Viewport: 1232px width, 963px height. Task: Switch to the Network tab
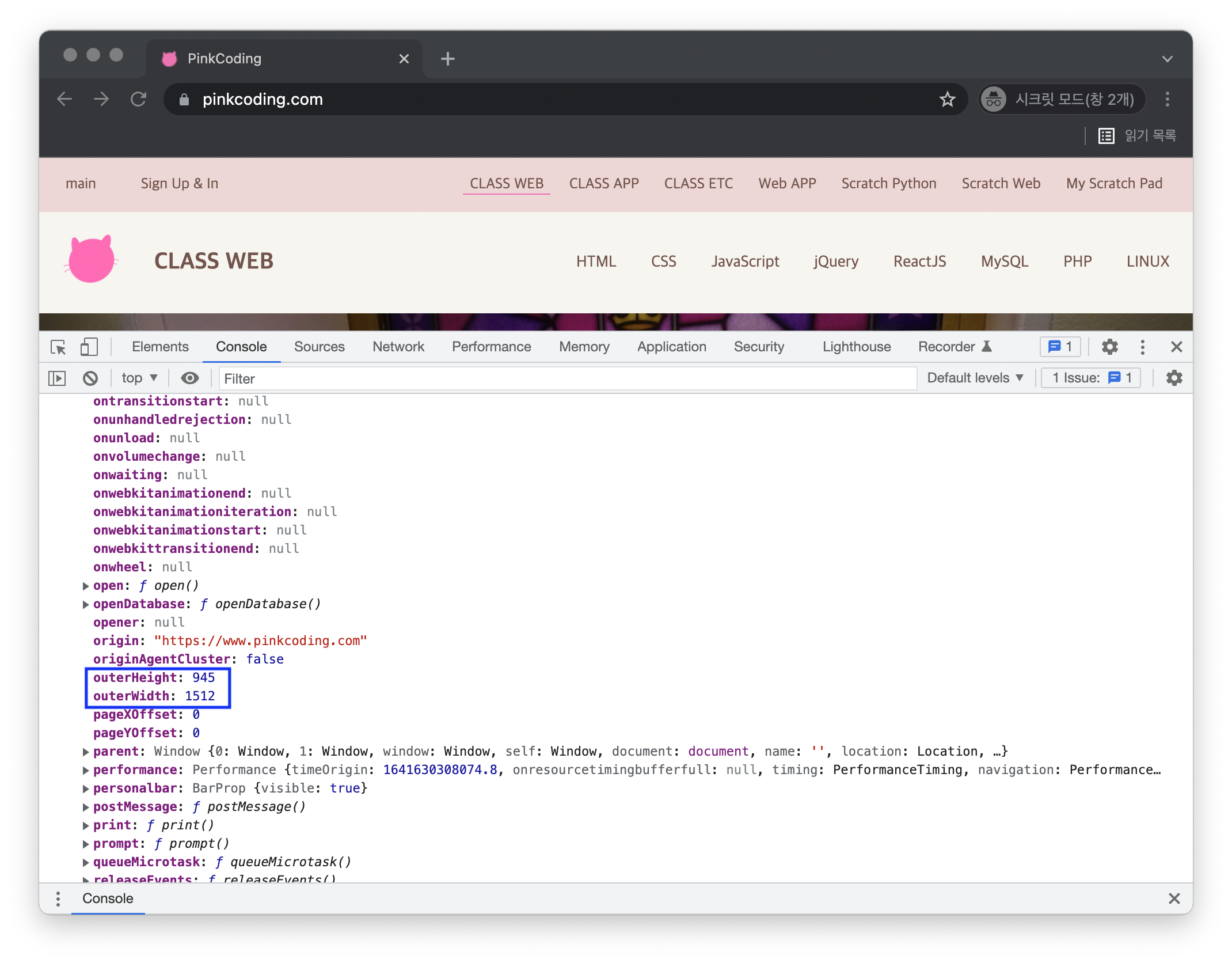tap(398, 347)
